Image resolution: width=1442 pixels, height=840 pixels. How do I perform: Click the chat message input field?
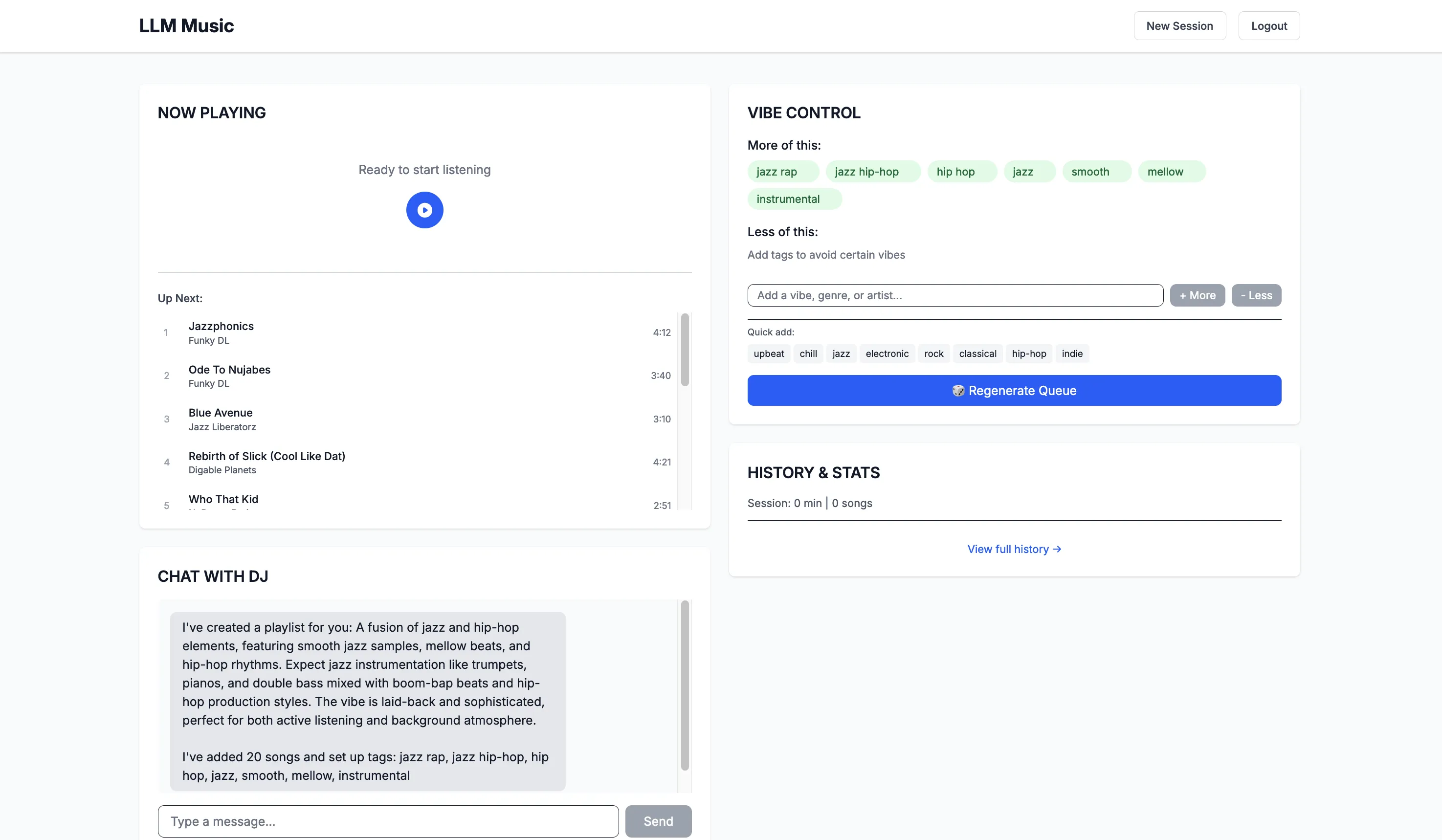point(387,821)
